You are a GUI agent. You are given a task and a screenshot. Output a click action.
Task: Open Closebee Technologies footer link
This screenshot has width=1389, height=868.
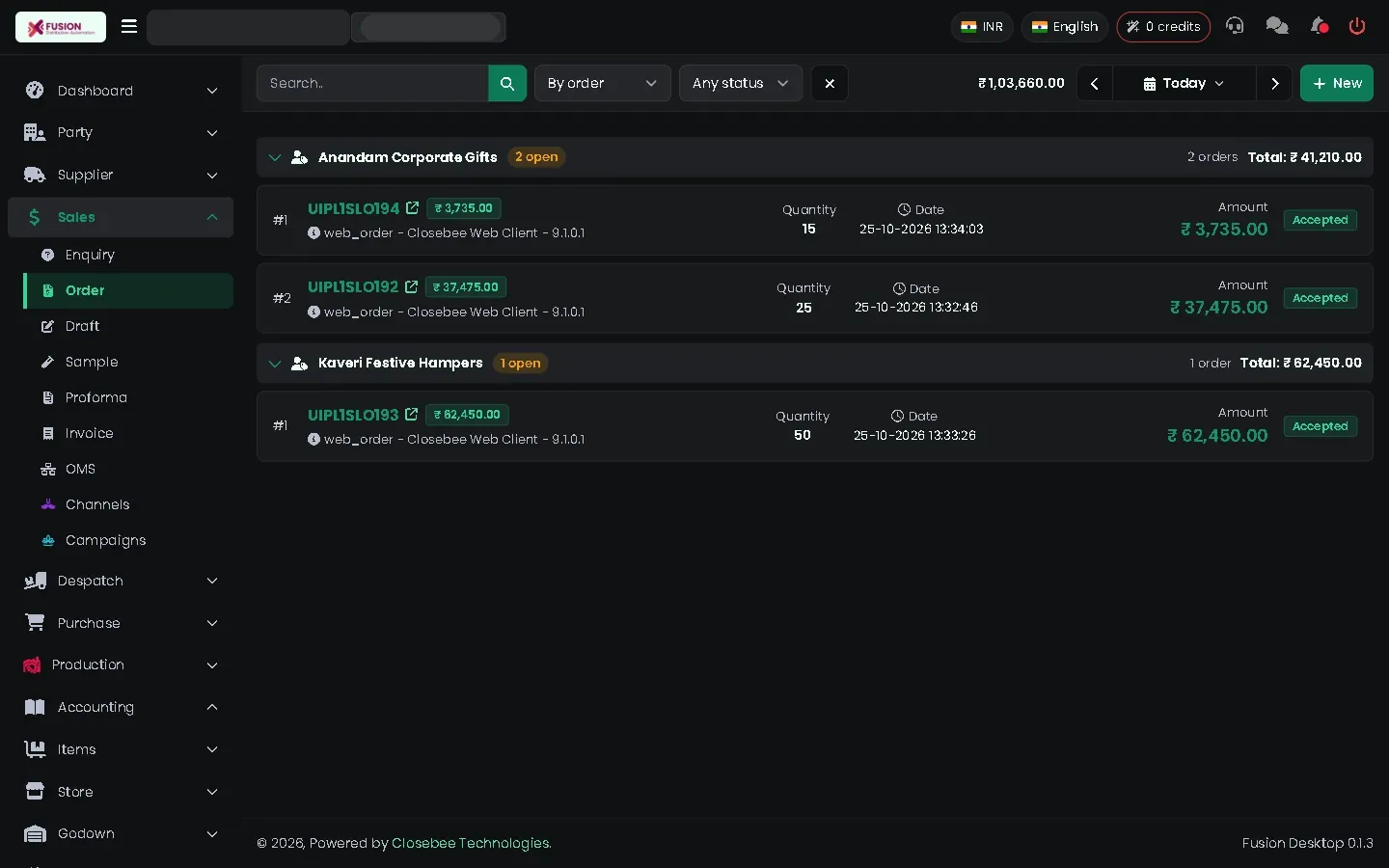click(x=471, y=843)
